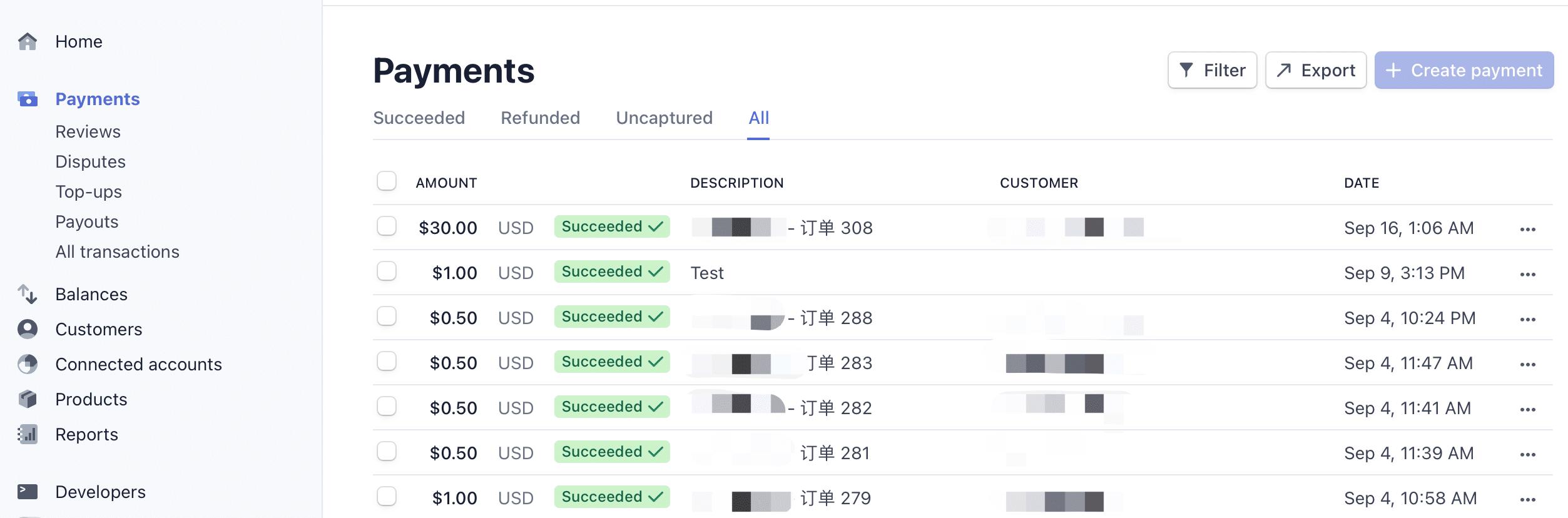This screenshot has height=518, width=1568.
Task: Switch to the Refunded tab
Action: (x=540, y=118)
